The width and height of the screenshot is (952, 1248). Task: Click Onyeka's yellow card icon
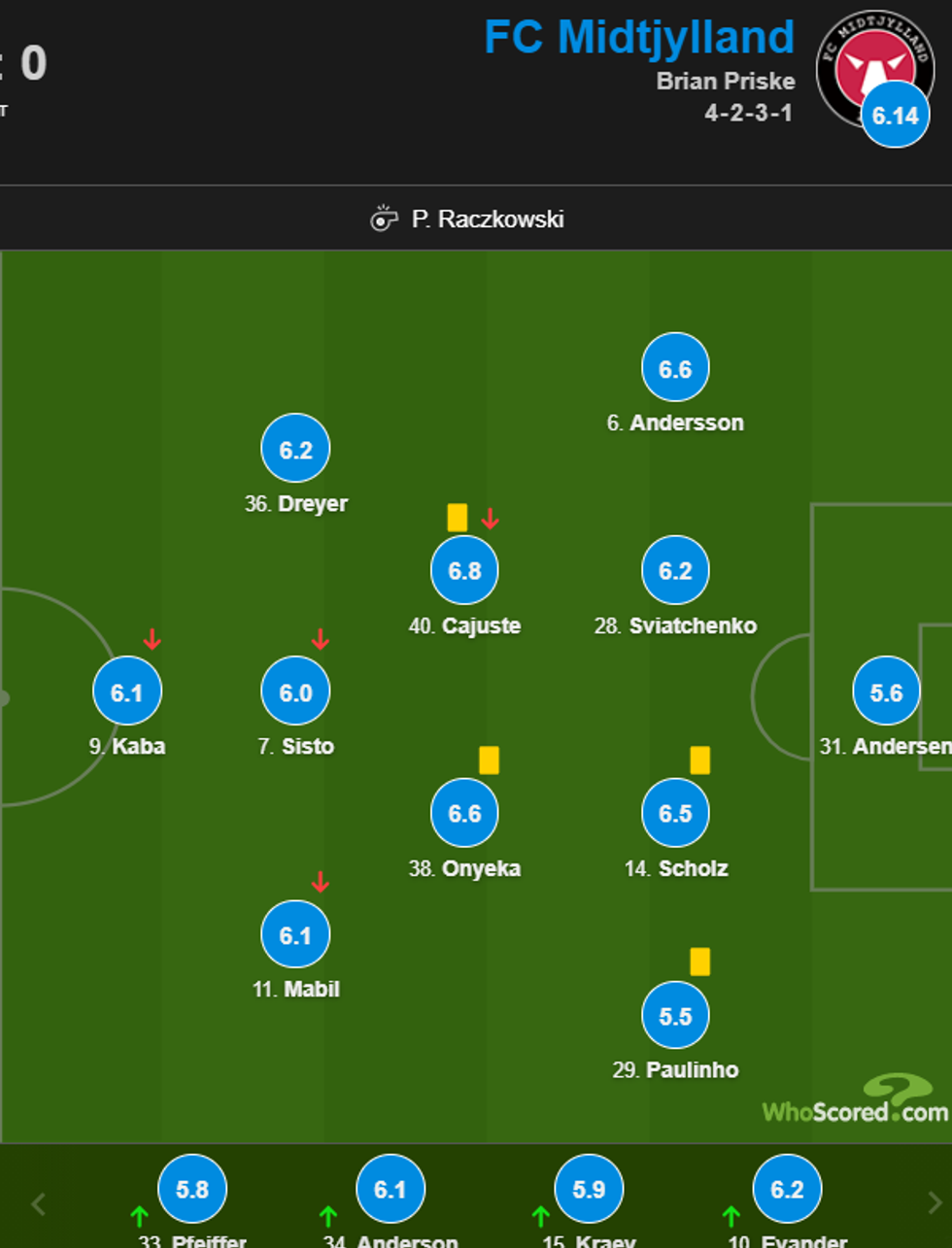(x=489, y=759)
